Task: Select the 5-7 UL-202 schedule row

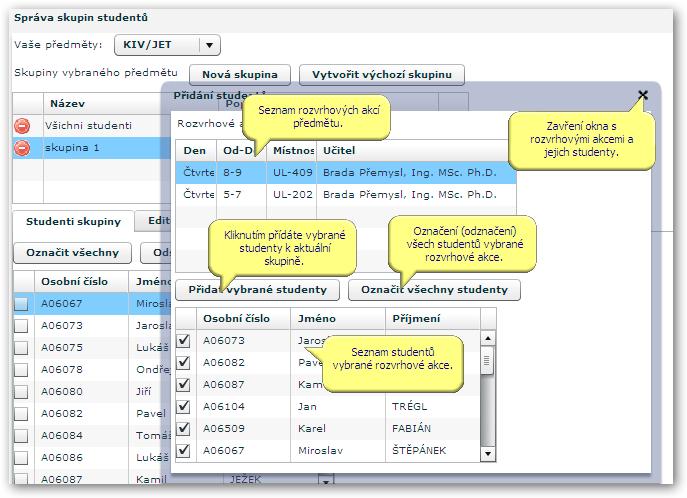Action: click(346, 194)
